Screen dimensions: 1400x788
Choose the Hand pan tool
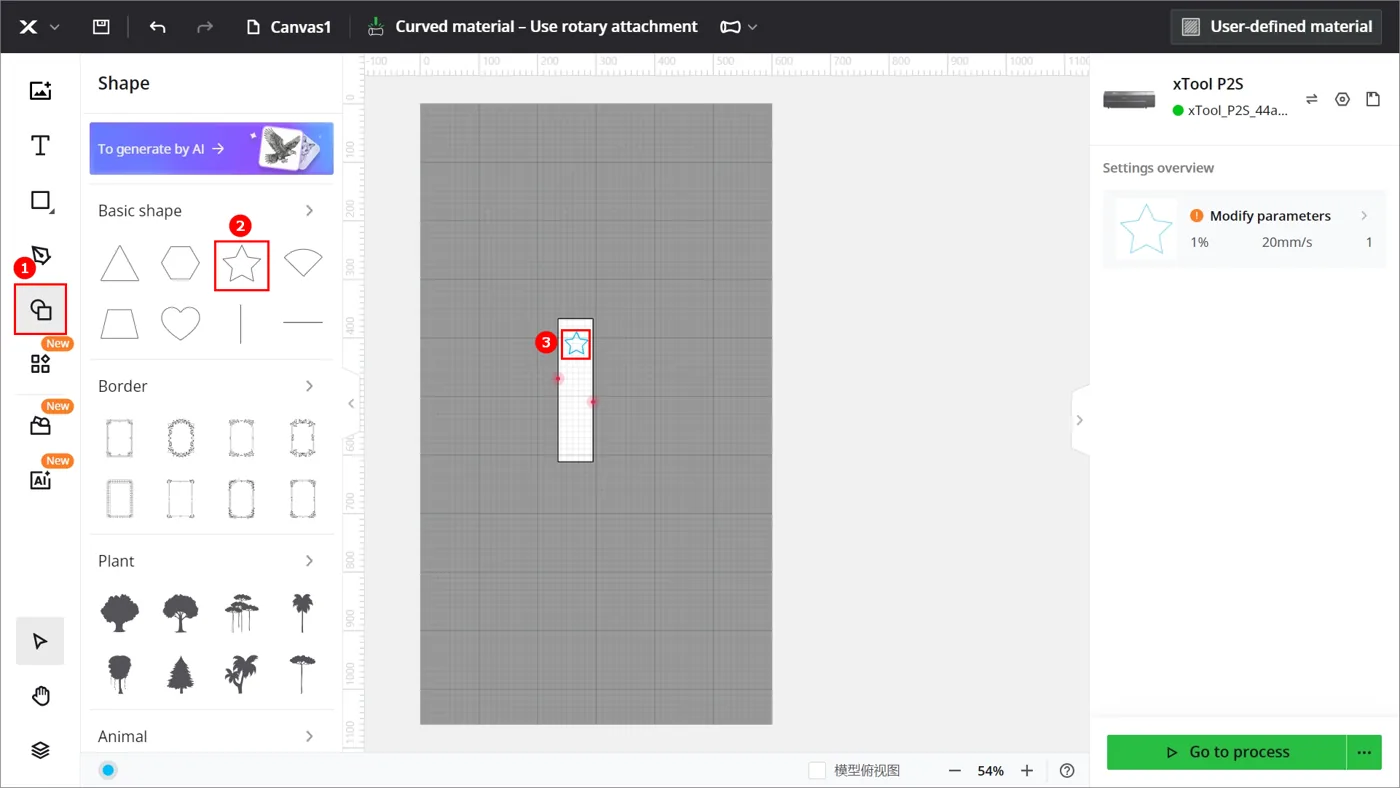click(x=40, y=696)
